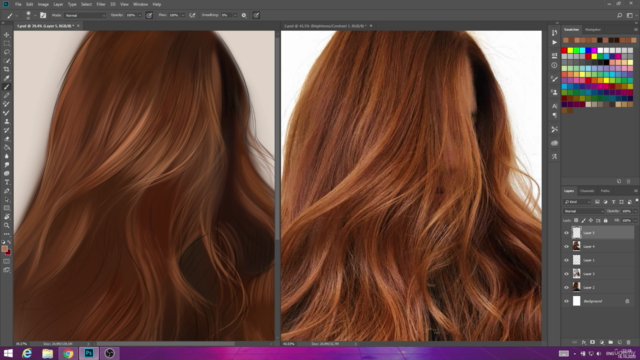Select the Rectangular Marquee tool

pyautogui.click(x=7, y=43)
